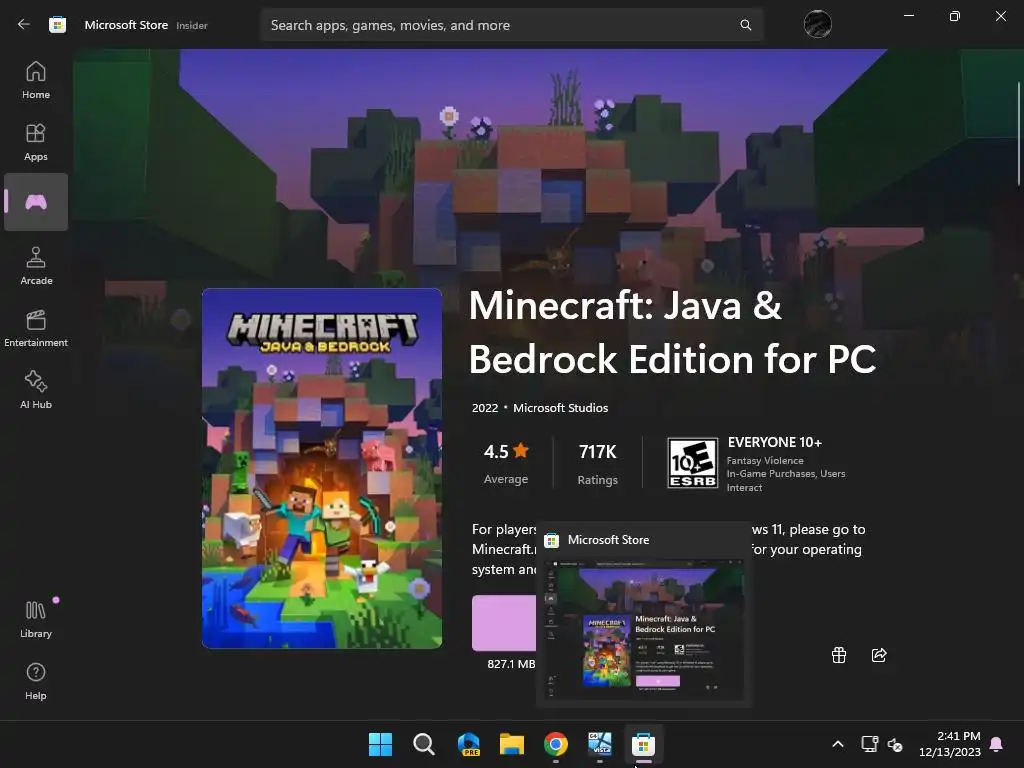This screenshot has width=1024, height=768.
Task: Go back with the back arrow
Action: pyautogui.click(x=24, y=25)
